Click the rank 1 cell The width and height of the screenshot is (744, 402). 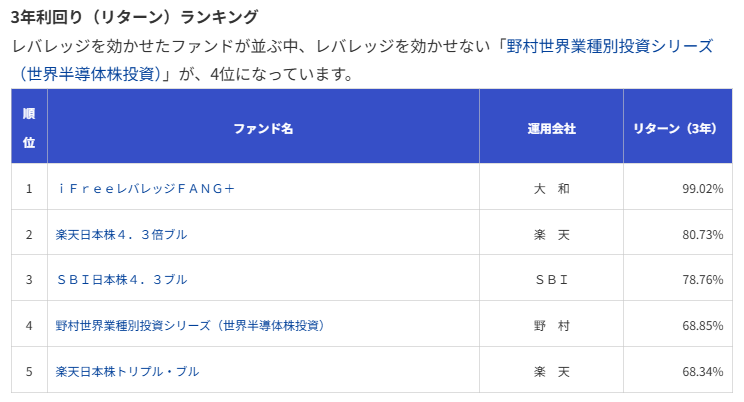tap(29, 188)
